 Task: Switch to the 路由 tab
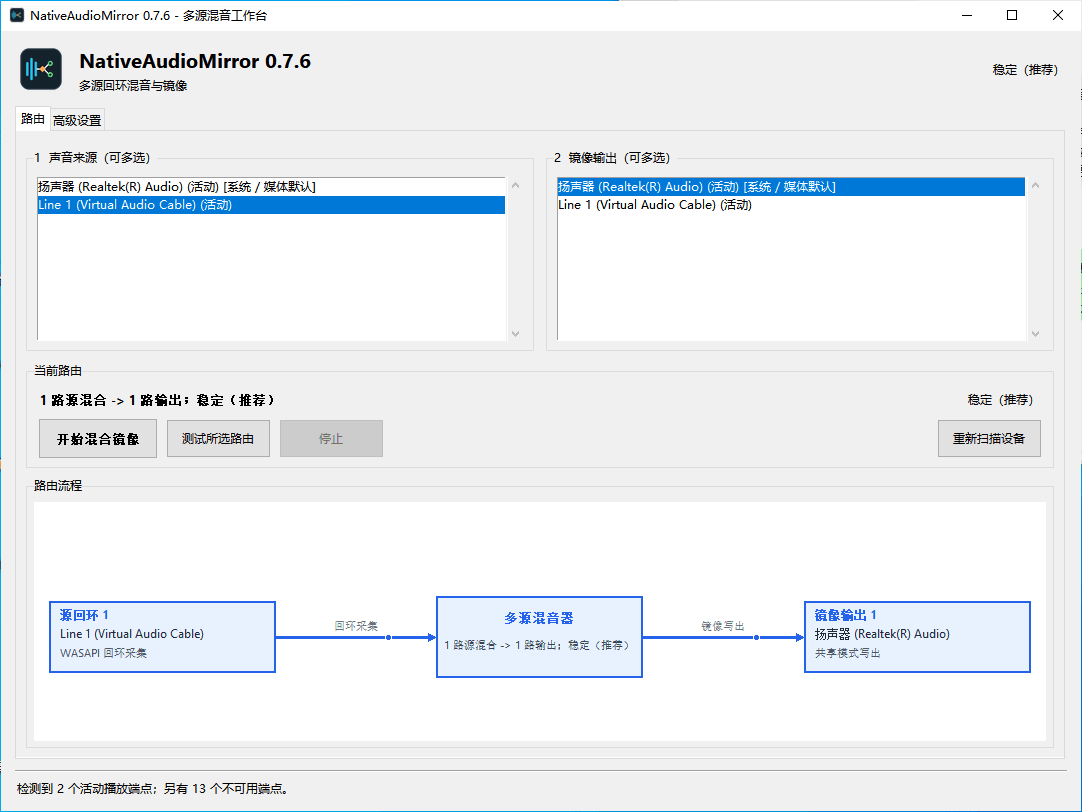32,119
